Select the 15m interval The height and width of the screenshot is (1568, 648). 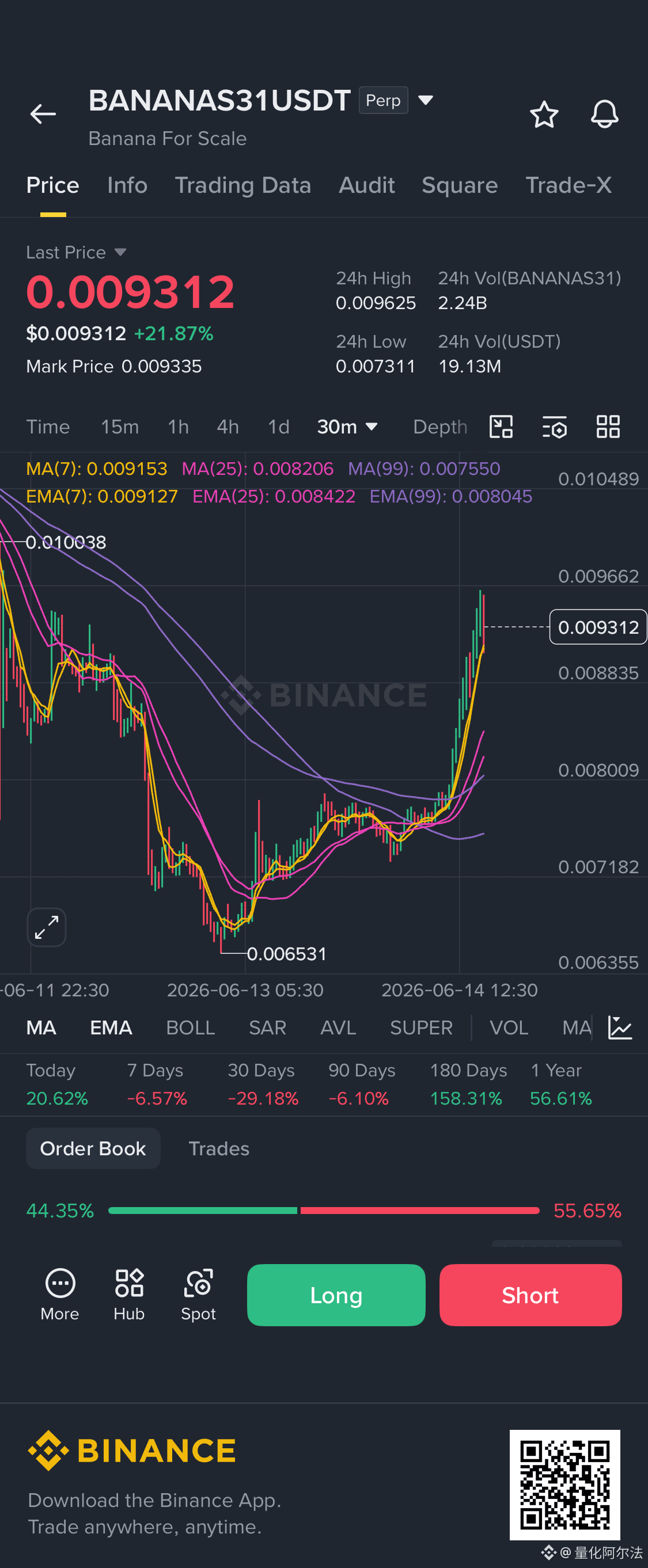coord(120,427)
